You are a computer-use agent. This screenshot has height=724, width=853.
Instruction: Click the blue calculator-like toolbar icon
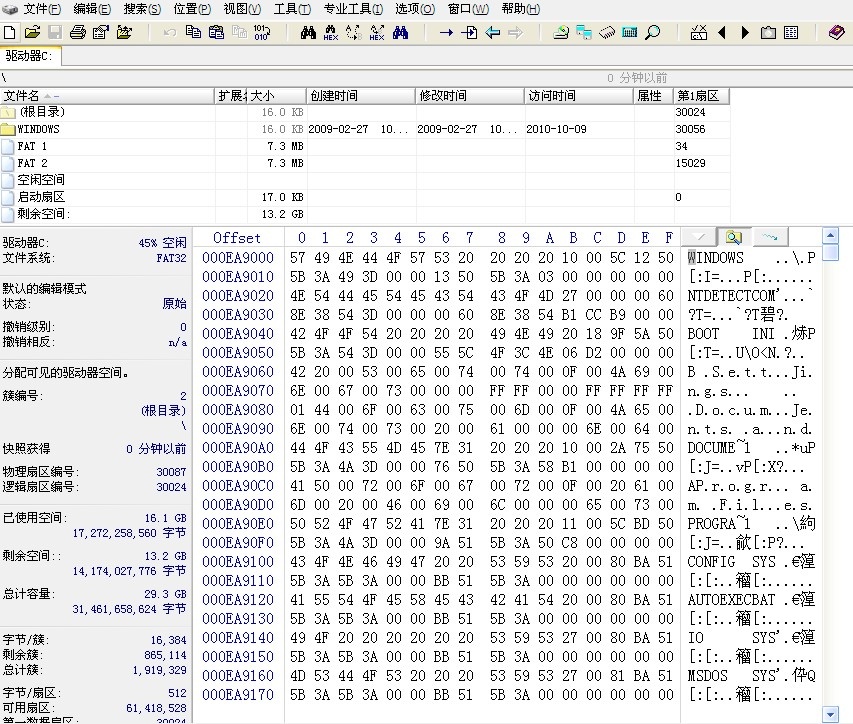(x=629, y=33)
